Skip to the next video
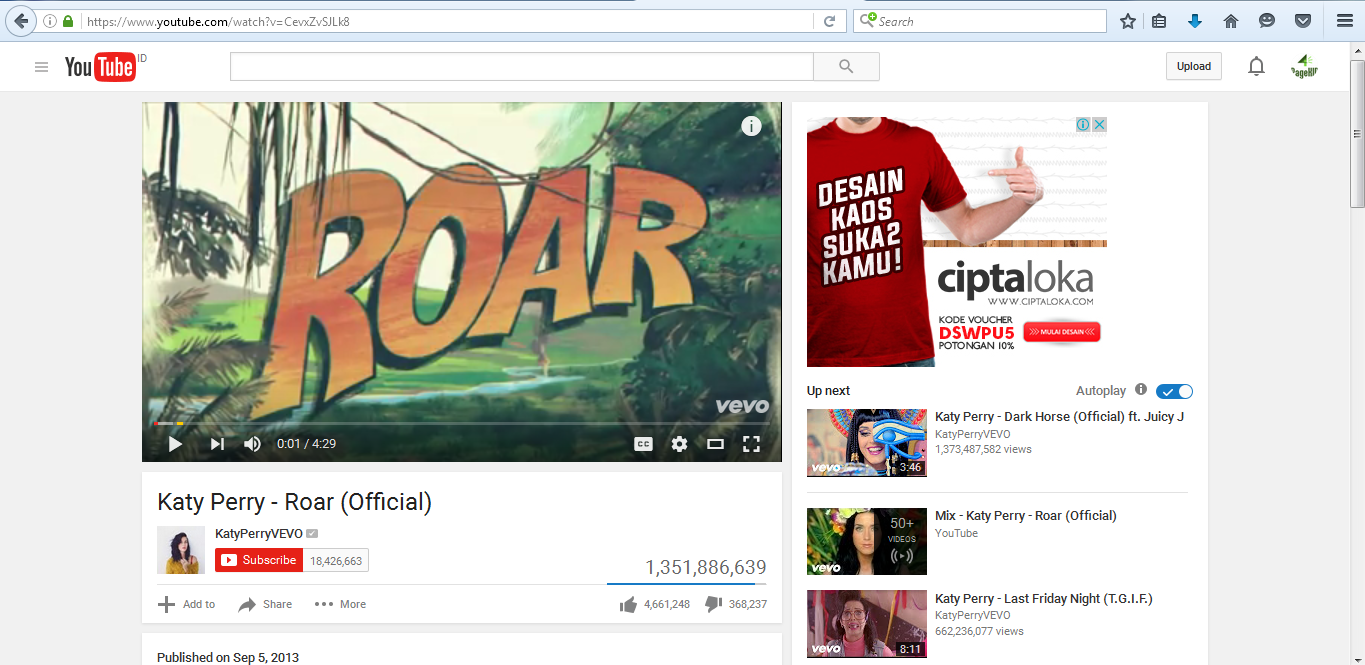Screen dimensions: 1365x665 click(216, 444)
